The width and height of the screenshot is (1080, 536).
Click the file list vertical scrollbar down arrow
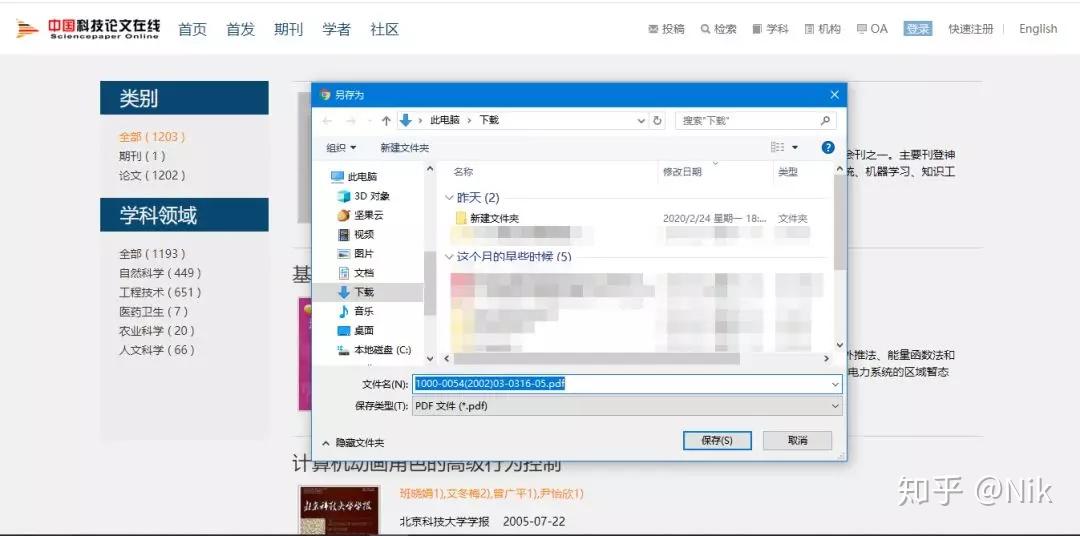pos(840,345)
